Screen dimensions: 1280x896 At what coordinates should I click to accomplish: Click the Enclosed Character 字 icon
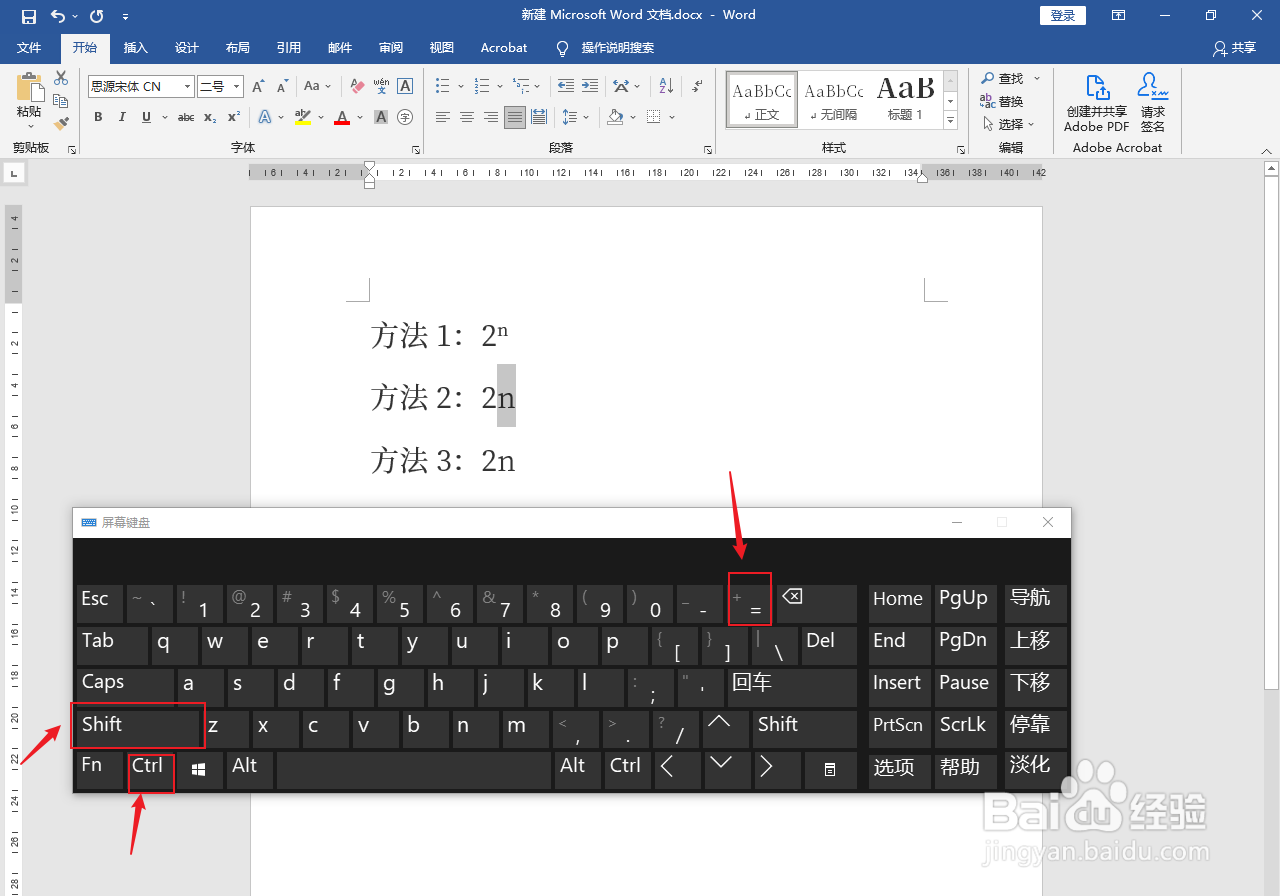point(405,117)
